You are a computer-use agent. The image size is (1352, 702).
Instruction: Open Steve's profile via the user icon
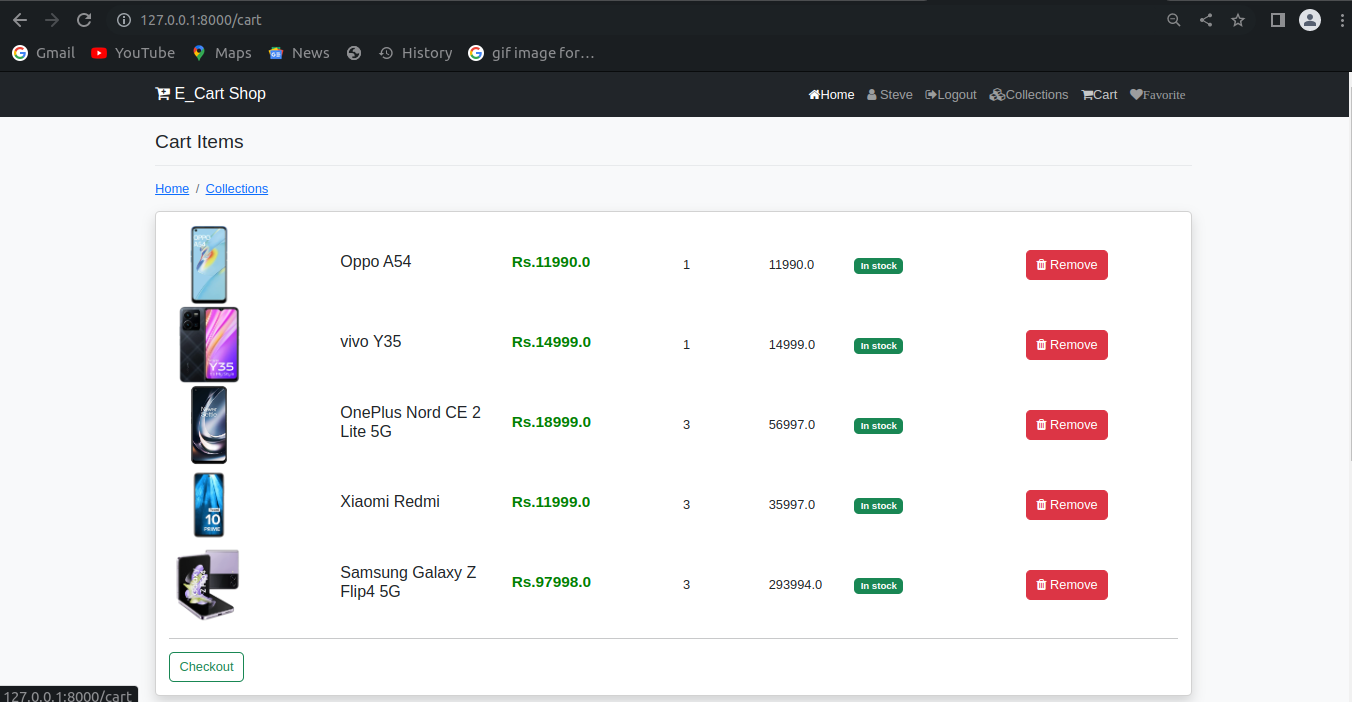[872, 94]
